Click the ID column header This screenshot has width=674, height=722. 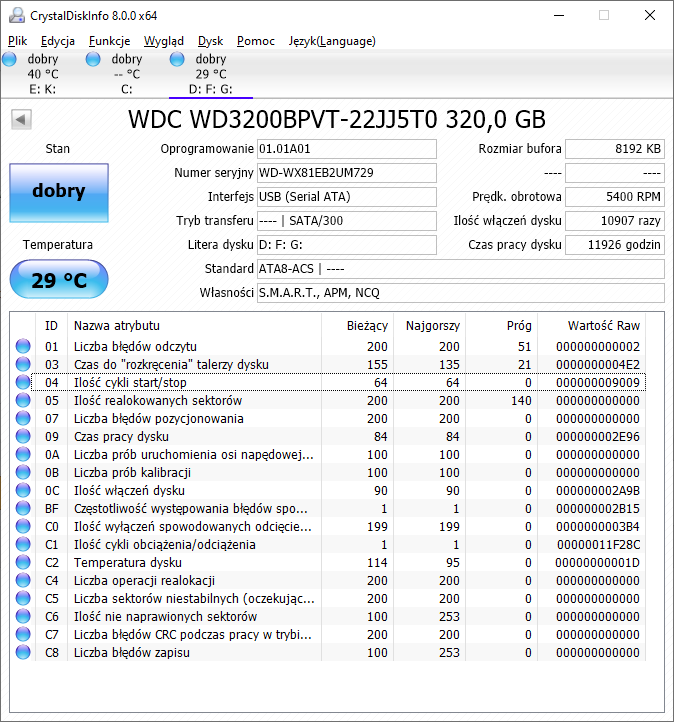52,326
